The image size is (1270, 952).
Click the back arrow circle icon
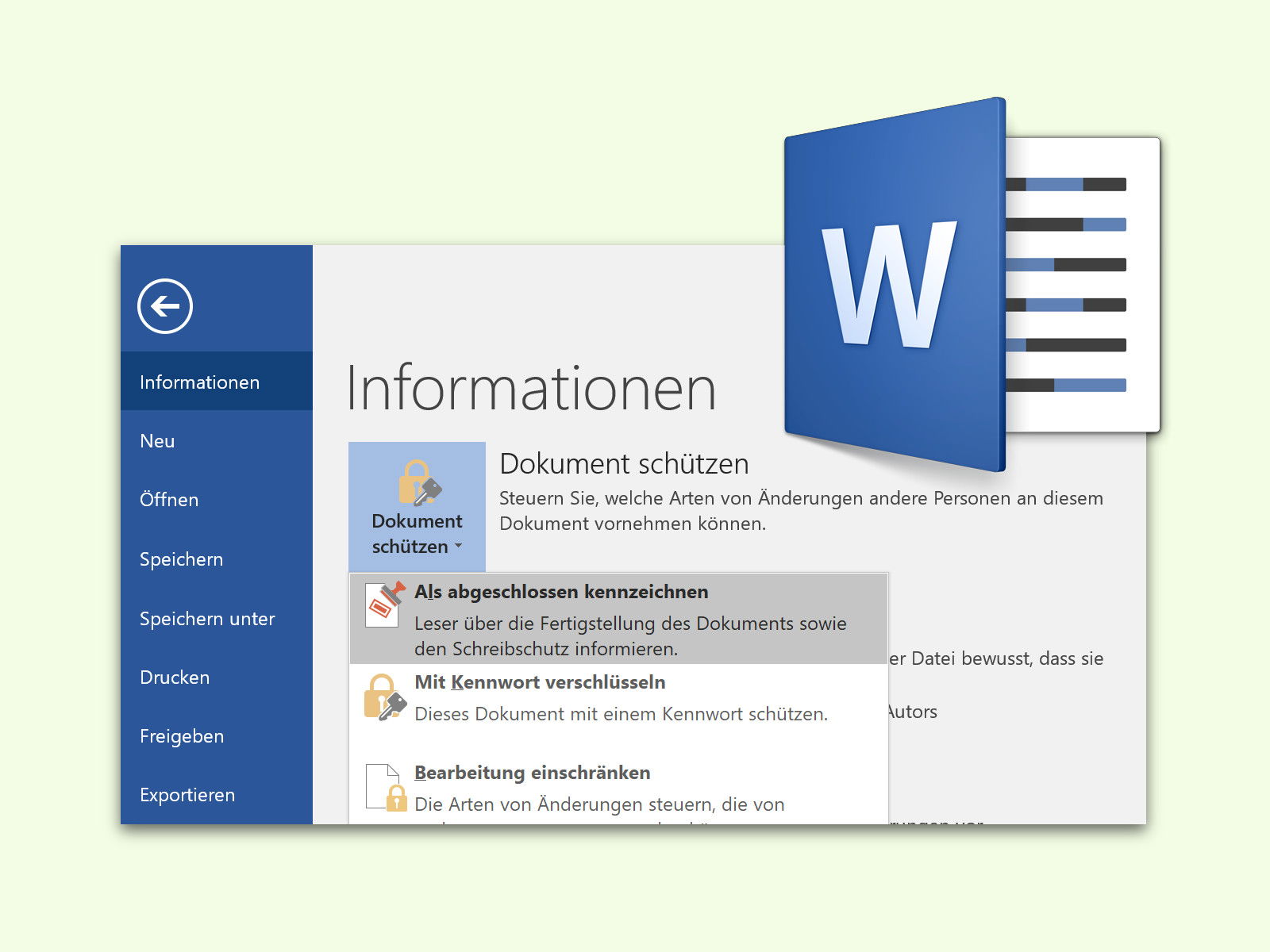[165, 306]
